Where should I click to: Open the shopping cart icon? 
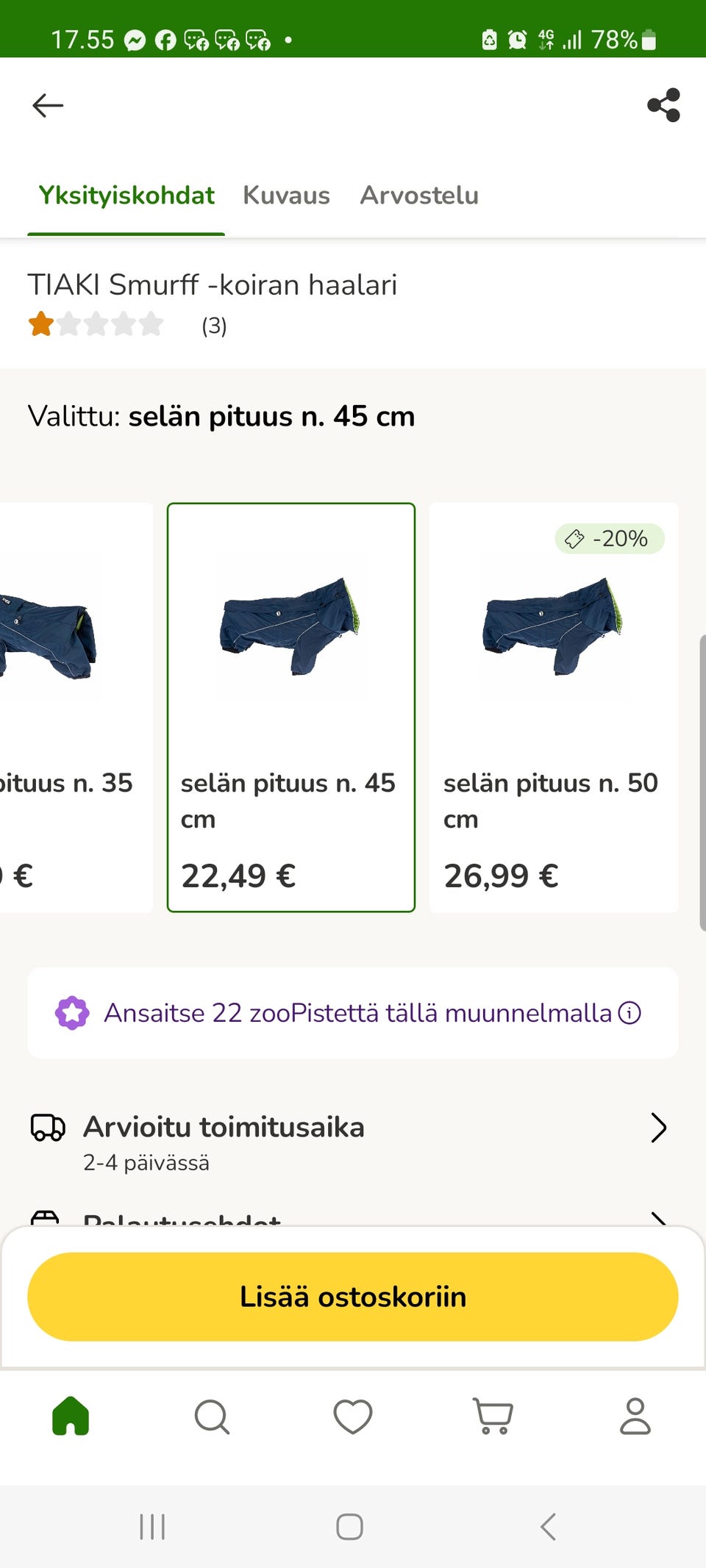pyautogui.click(x=493, y=1416)
